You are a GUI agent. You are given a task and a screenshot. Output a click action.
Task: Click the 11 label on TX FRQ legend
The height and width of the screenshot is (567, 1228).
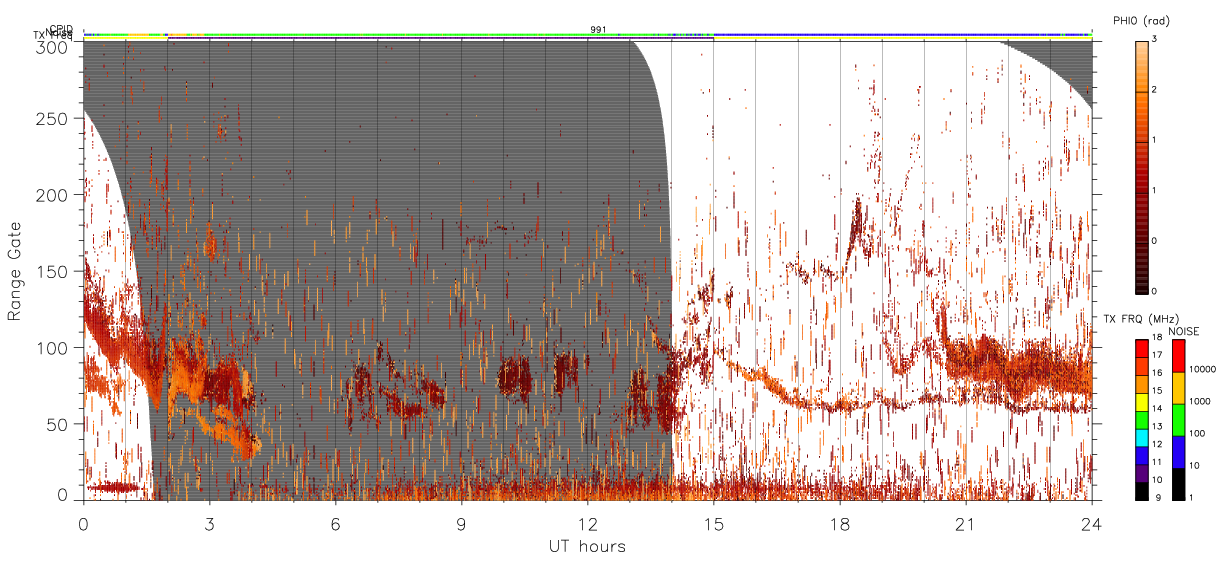pyautogui.click(x=1158, y=462)
